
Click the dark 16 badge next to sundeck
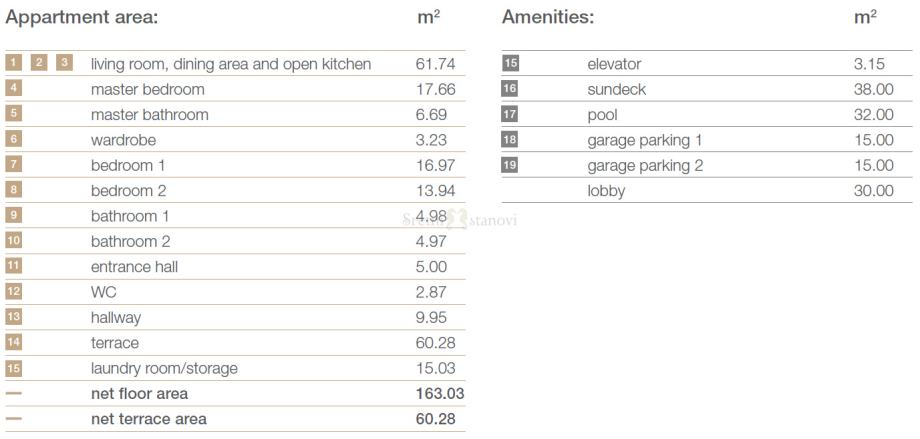click(510, 89)
